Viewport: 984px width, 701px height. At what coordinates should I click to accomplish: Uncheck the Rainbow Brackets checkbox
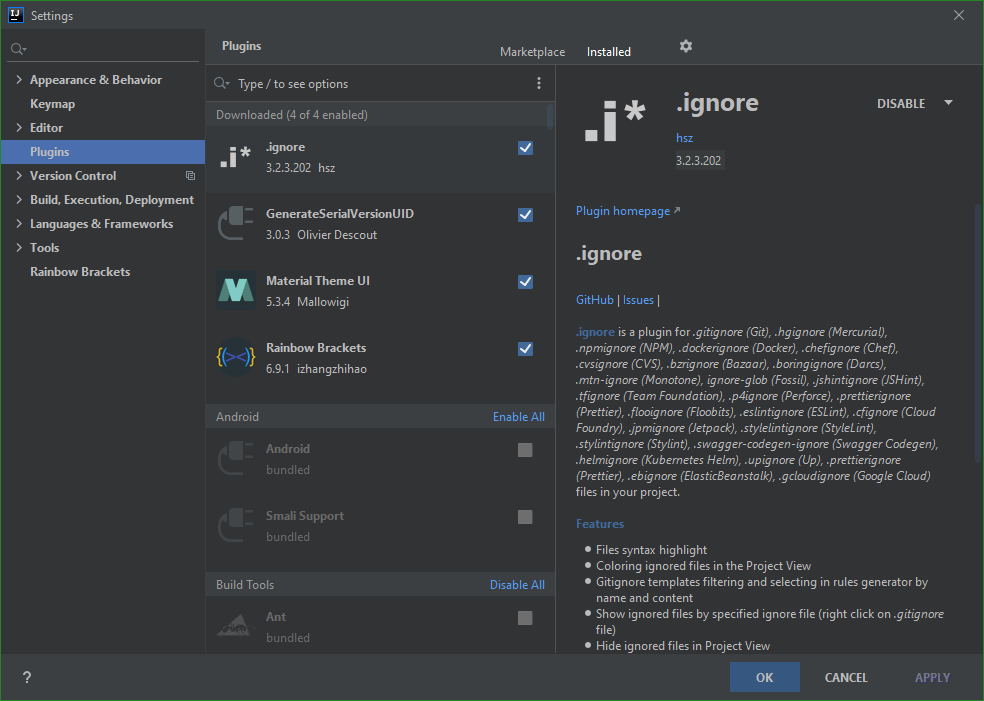click(525, 348)
